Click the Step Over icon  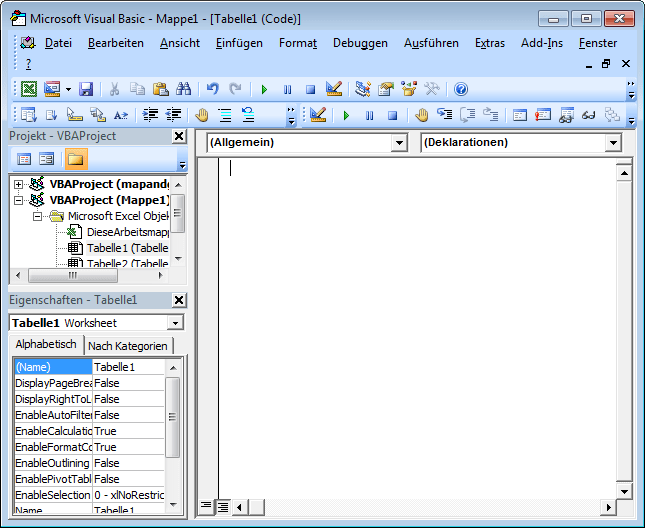[x=468, y=115]
